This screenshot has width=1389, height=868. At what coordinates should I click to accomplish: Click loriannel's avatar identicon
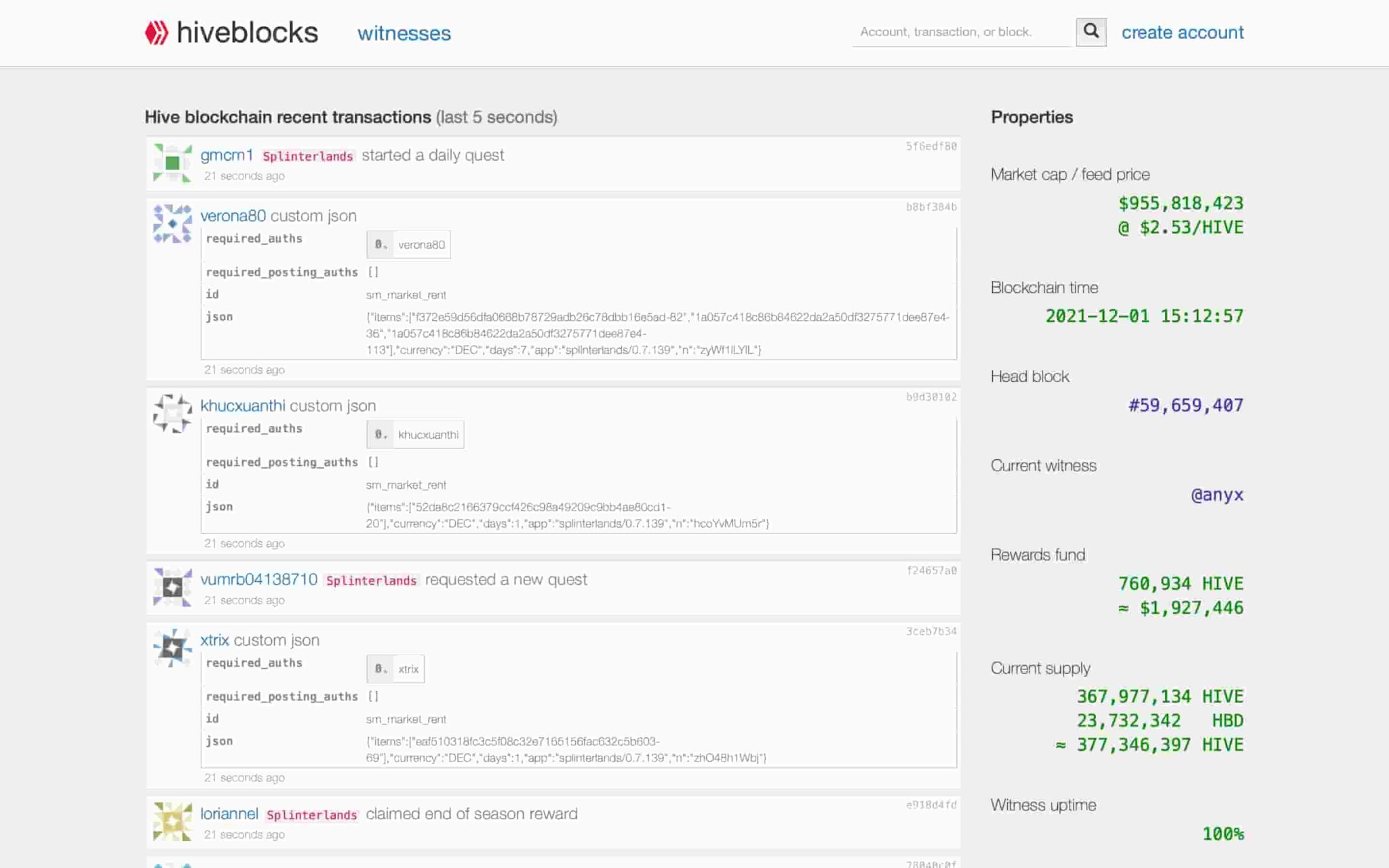pyautogui.click(x=172, y=822)
